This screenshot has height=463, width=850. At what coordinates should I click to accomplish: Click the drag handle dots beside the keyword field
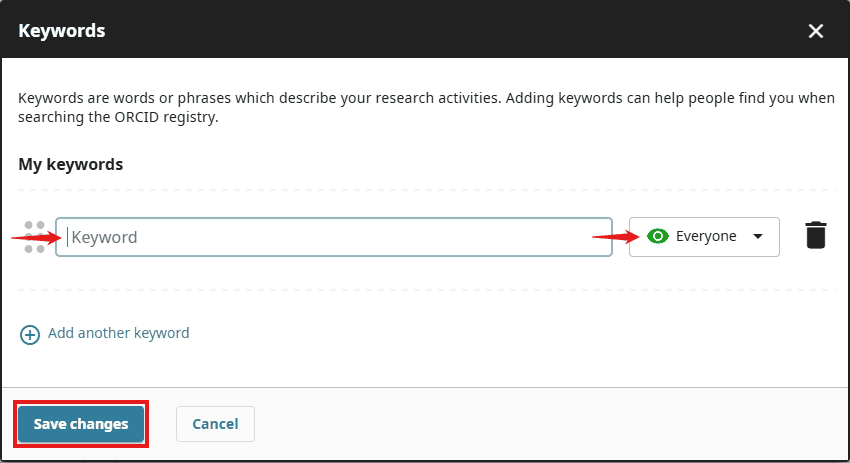(34, 237)
